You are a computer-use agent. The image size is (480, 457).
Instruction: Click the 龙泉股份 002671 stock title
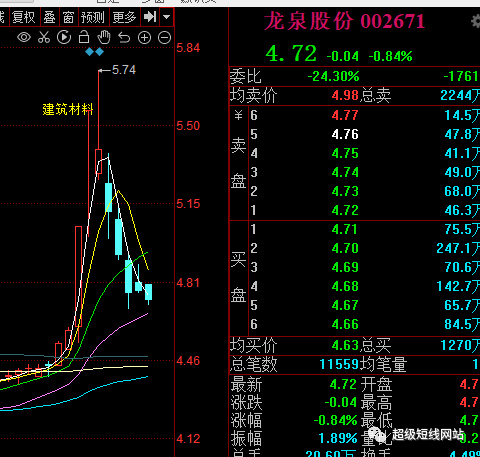345,21
